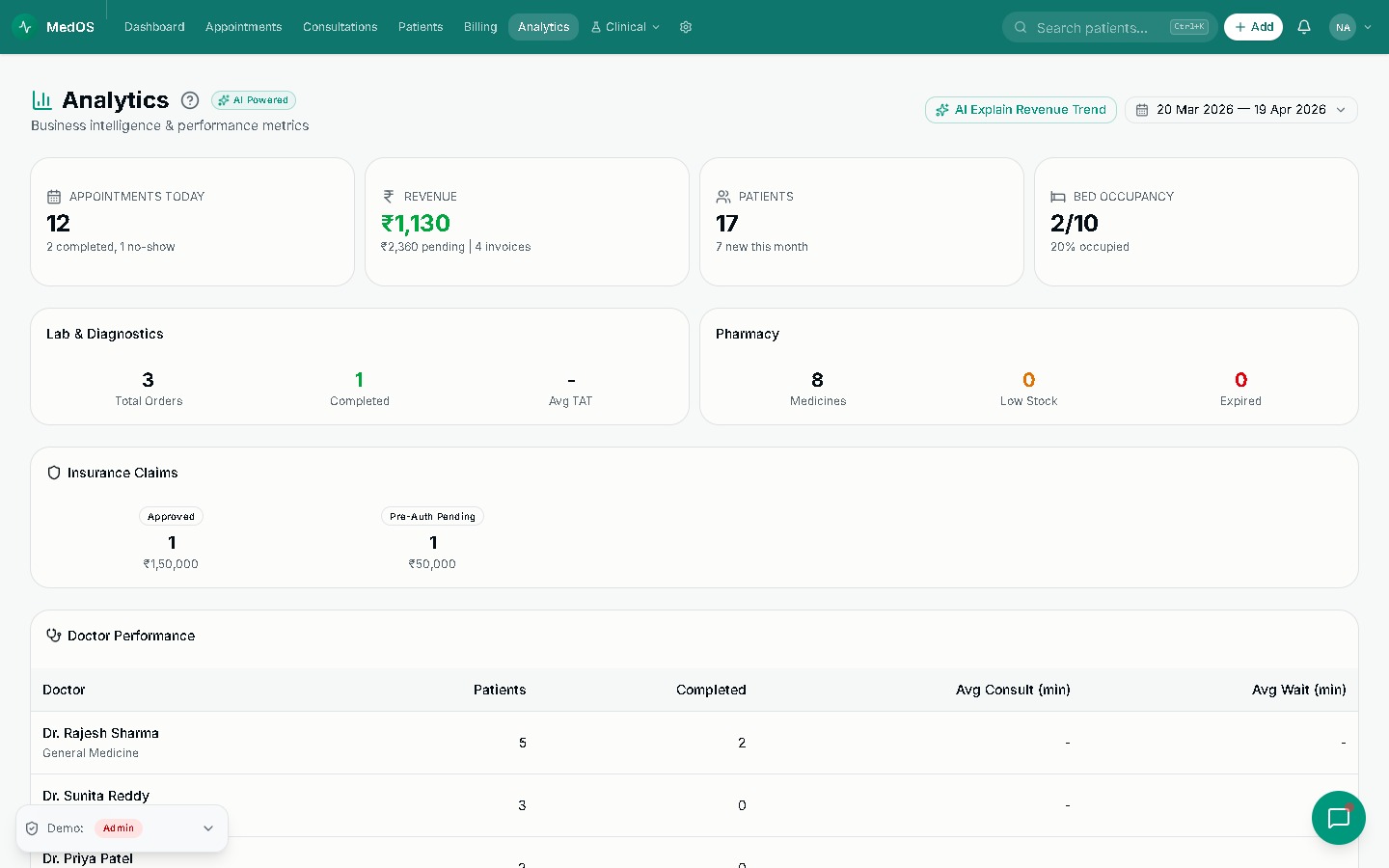
Task: Click the rupee icon on Revenue card
Action: (389, 197)
